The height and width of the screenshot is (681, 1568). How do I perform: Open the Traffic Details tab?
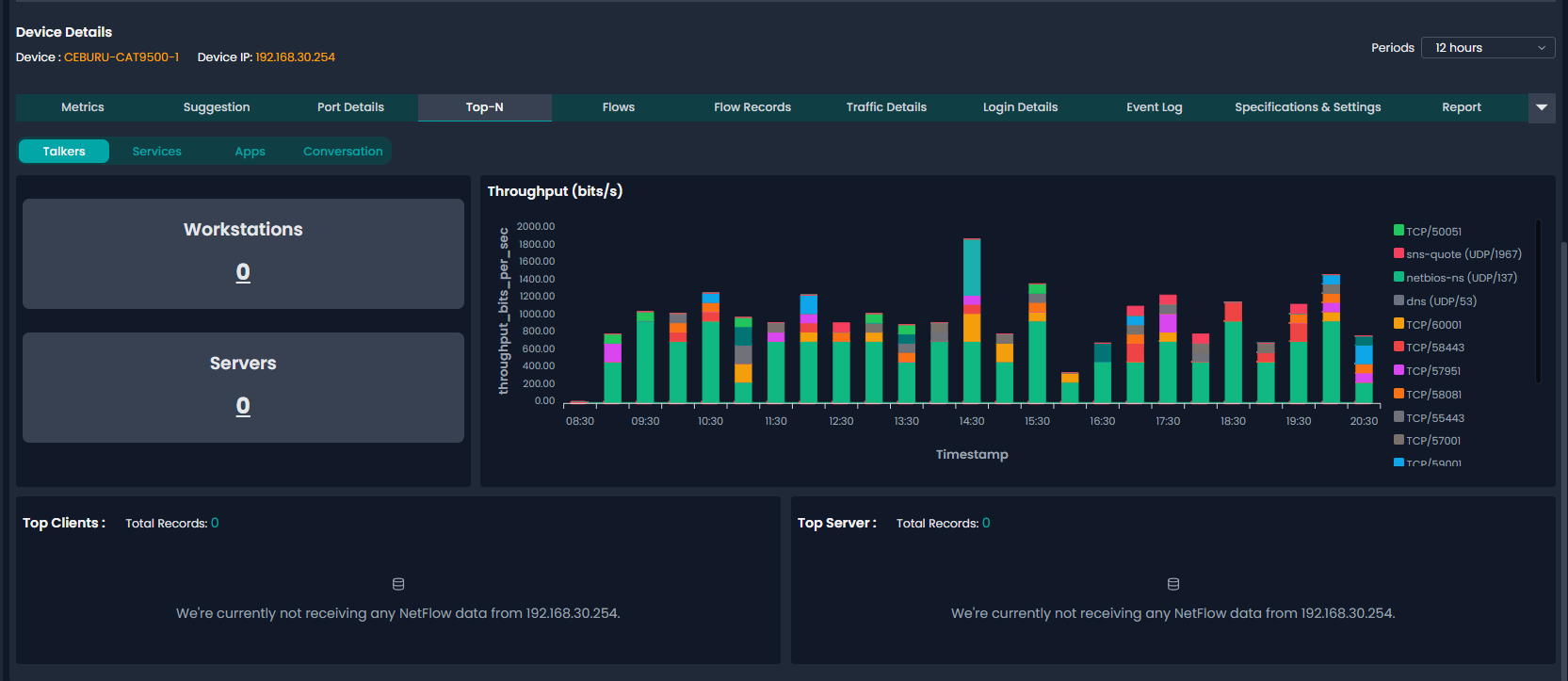point(886,107)
